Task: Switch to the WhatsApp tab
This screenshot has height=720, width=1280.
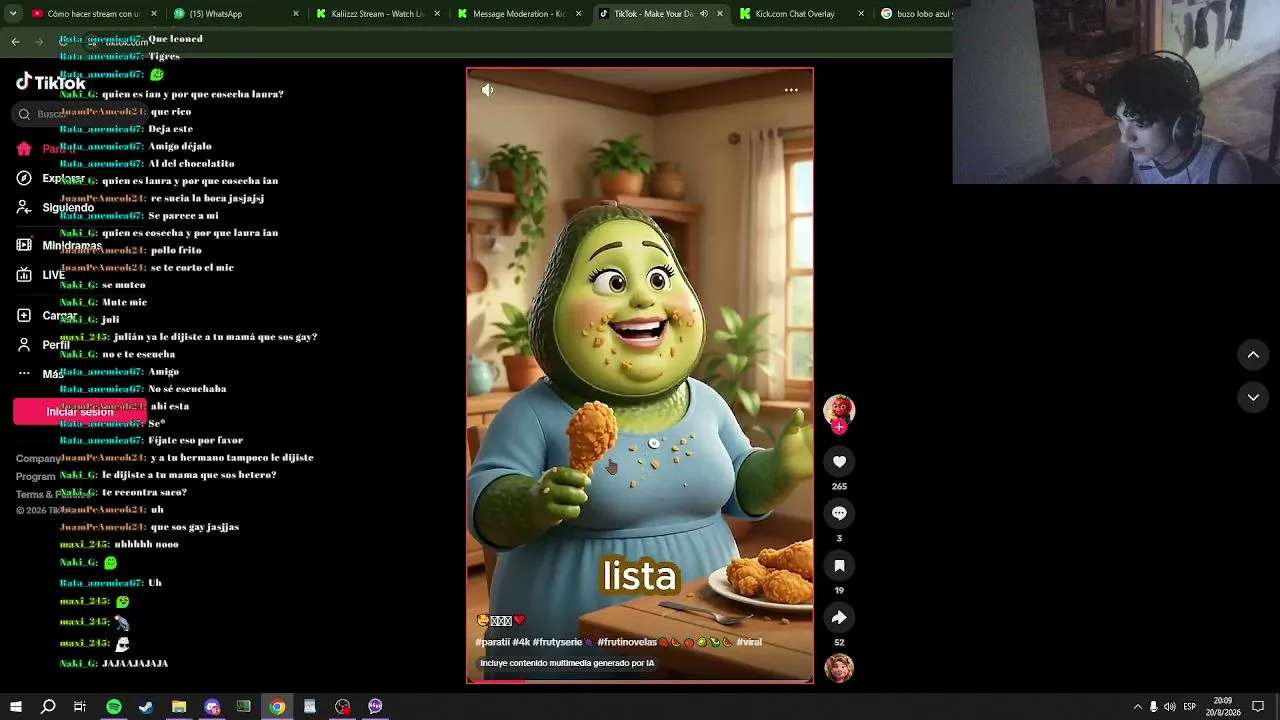Action: click(236, 14)
